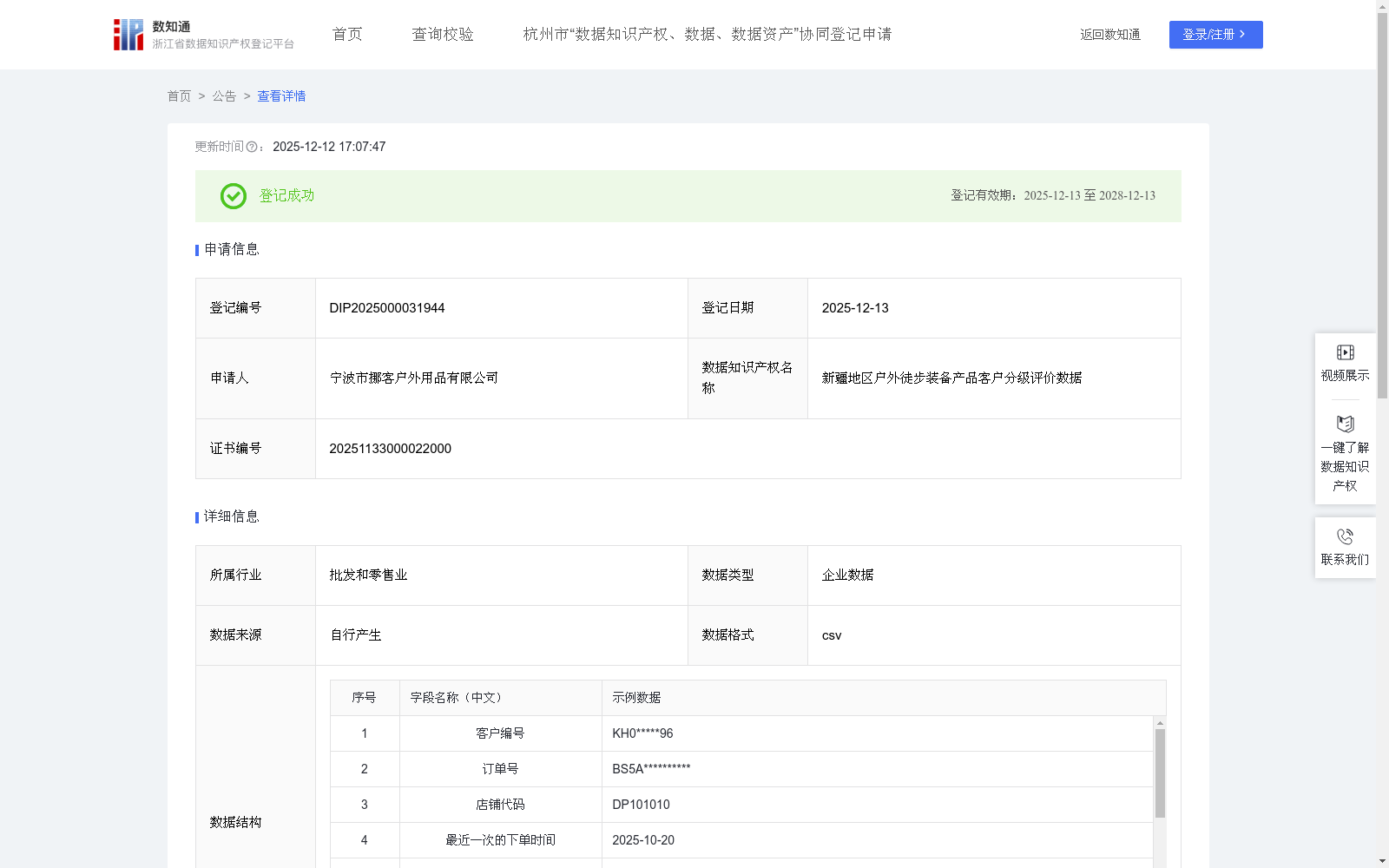This screenshot has width=1389, height=868.
Task: Click the page scrollbar down arrow
Action: click(x=1382, y=861)
